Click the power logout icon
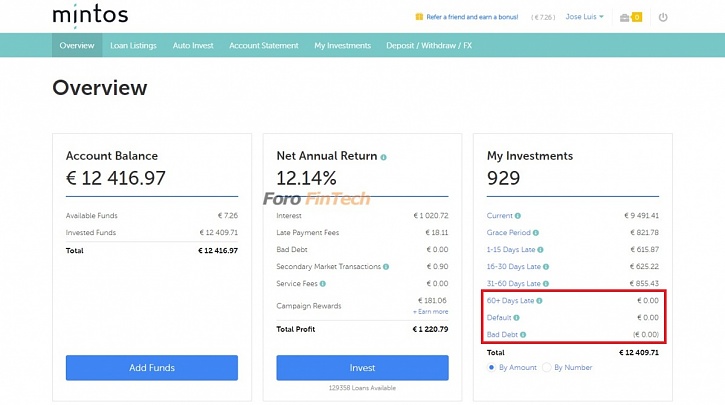 tap(663, 18)
